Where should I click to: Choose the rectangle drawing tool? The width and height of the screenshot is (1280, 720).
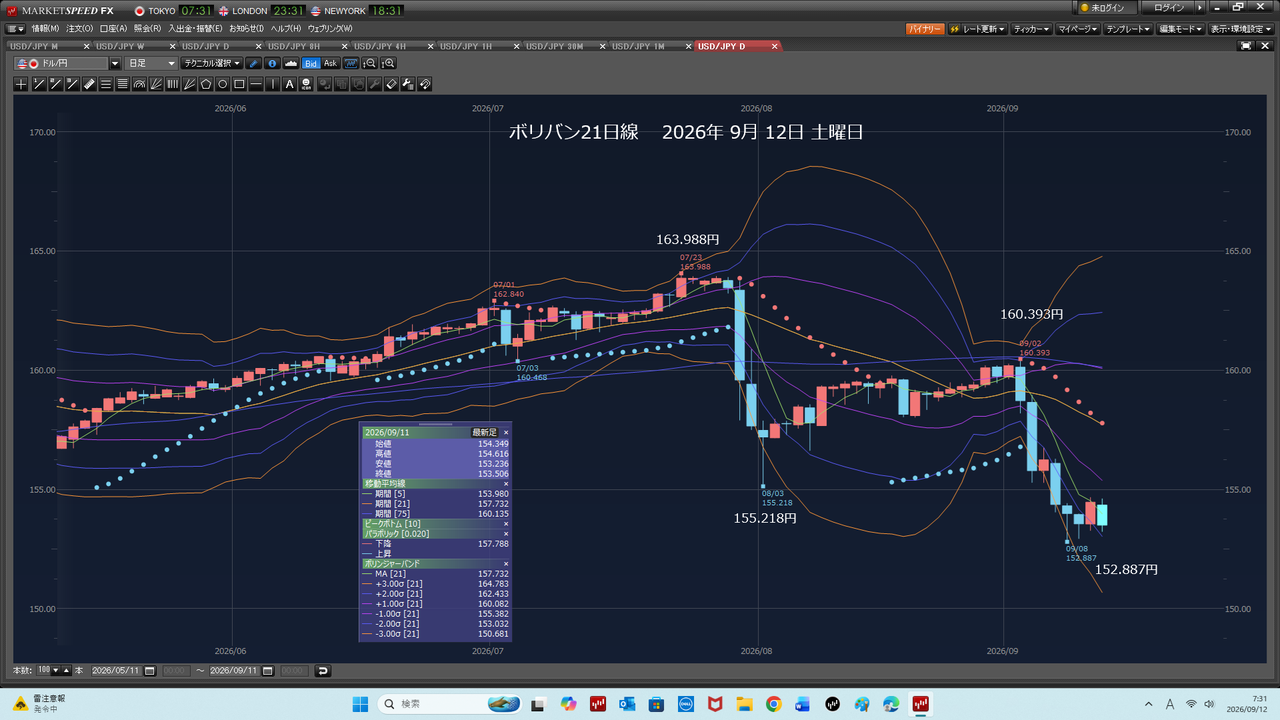(240, 84)
